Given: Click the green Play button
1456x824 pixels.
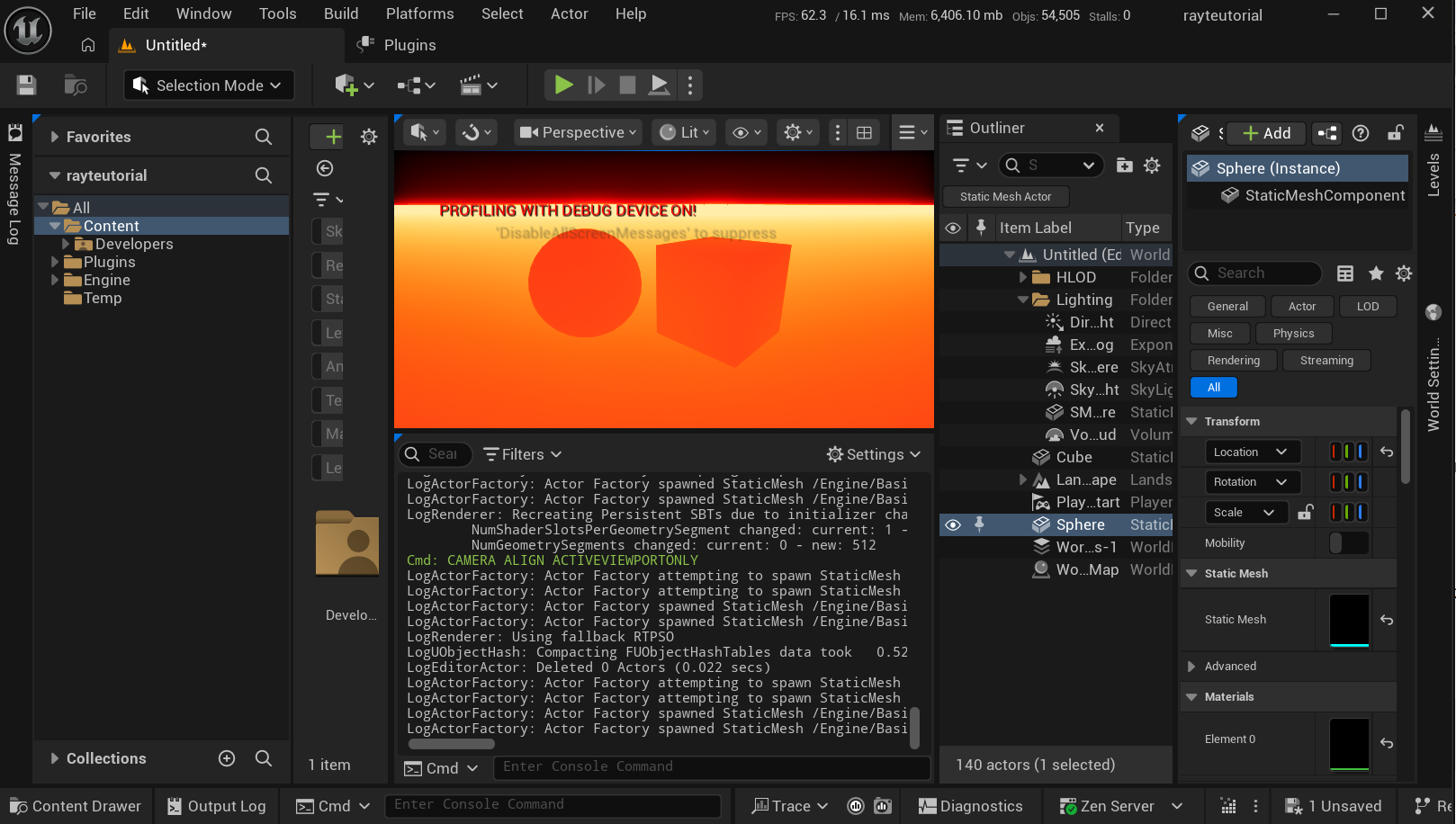Looking at the screenshot, I should point(563,85).
